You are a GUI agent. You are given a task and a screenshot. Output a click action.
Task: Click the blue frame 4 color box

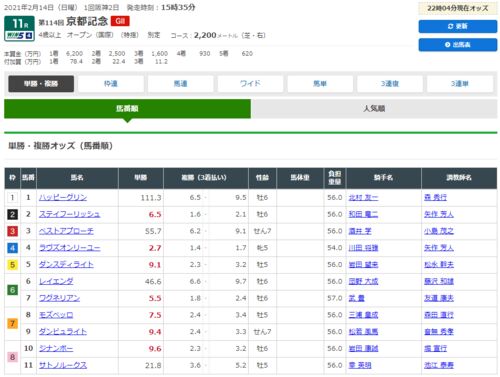click(12, 248)
